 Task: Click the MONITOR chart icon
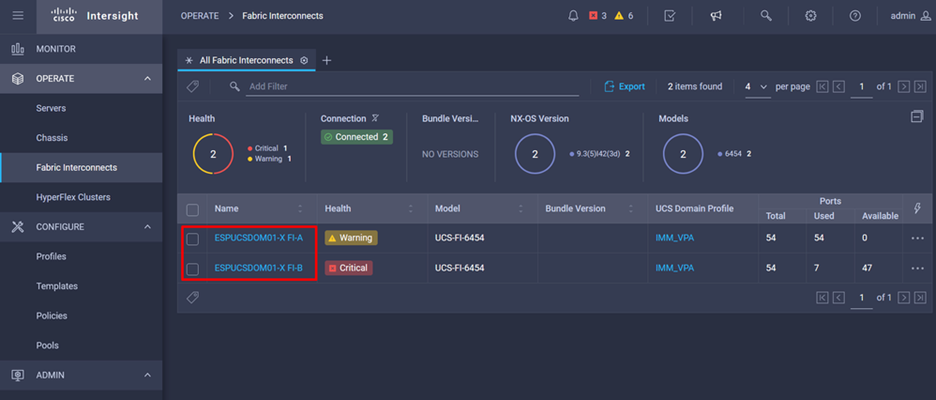17,49
